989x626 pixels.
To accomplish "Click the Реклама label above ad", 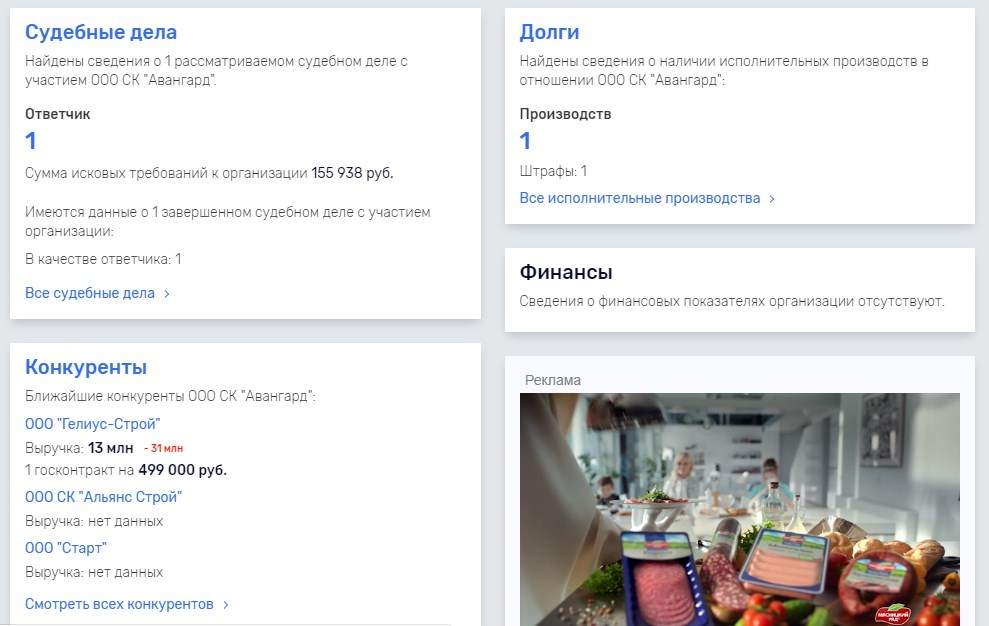I will 553,380.
